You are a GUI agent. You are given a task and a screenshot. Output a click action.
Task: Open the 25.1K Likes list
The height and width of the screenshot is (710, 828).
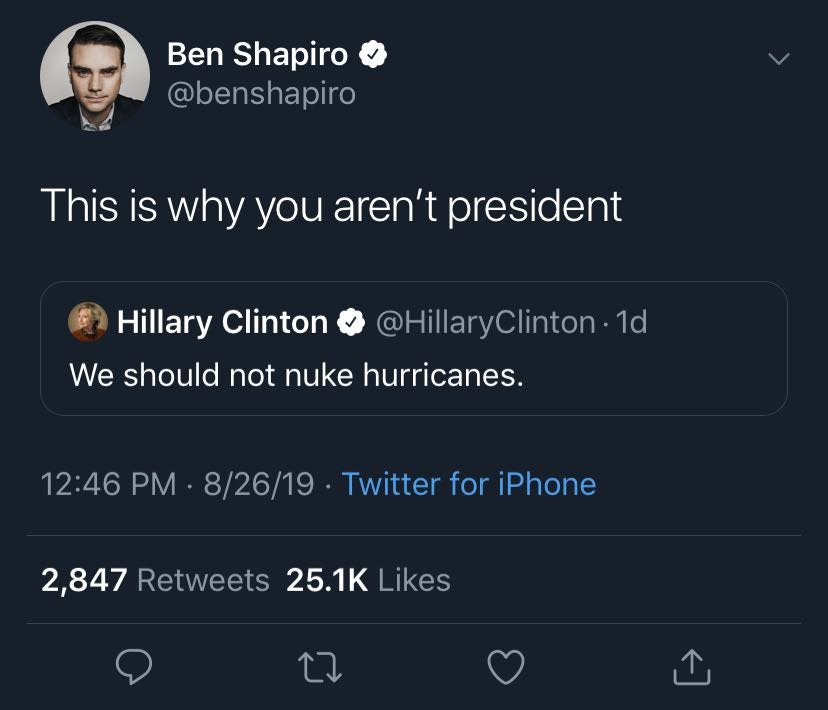(367, 577)
